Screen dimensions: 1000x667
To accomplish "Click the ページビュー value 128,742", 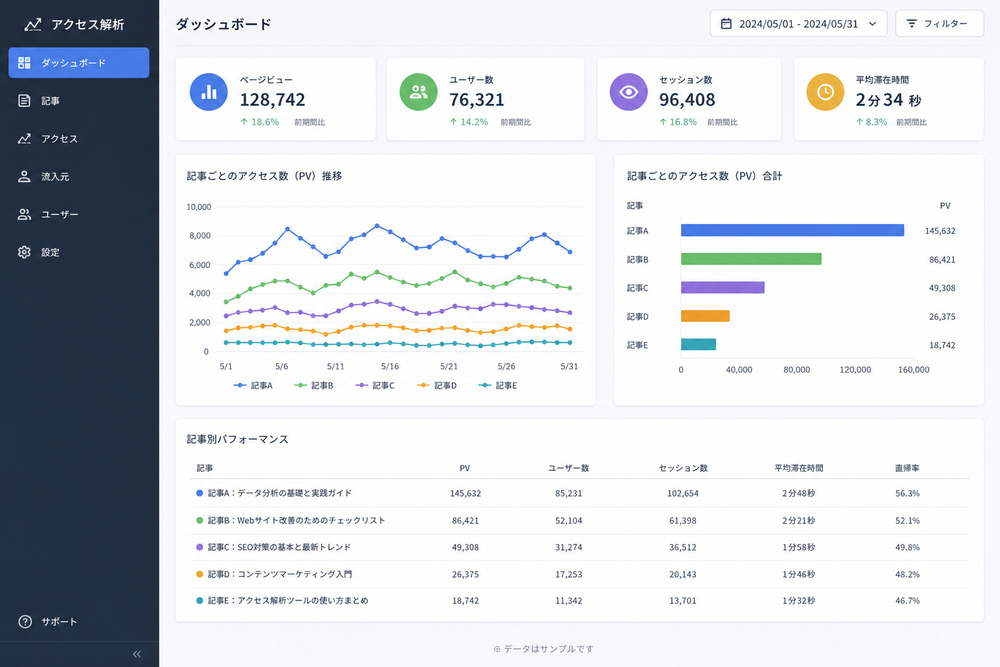I will (x=272, y=99).
